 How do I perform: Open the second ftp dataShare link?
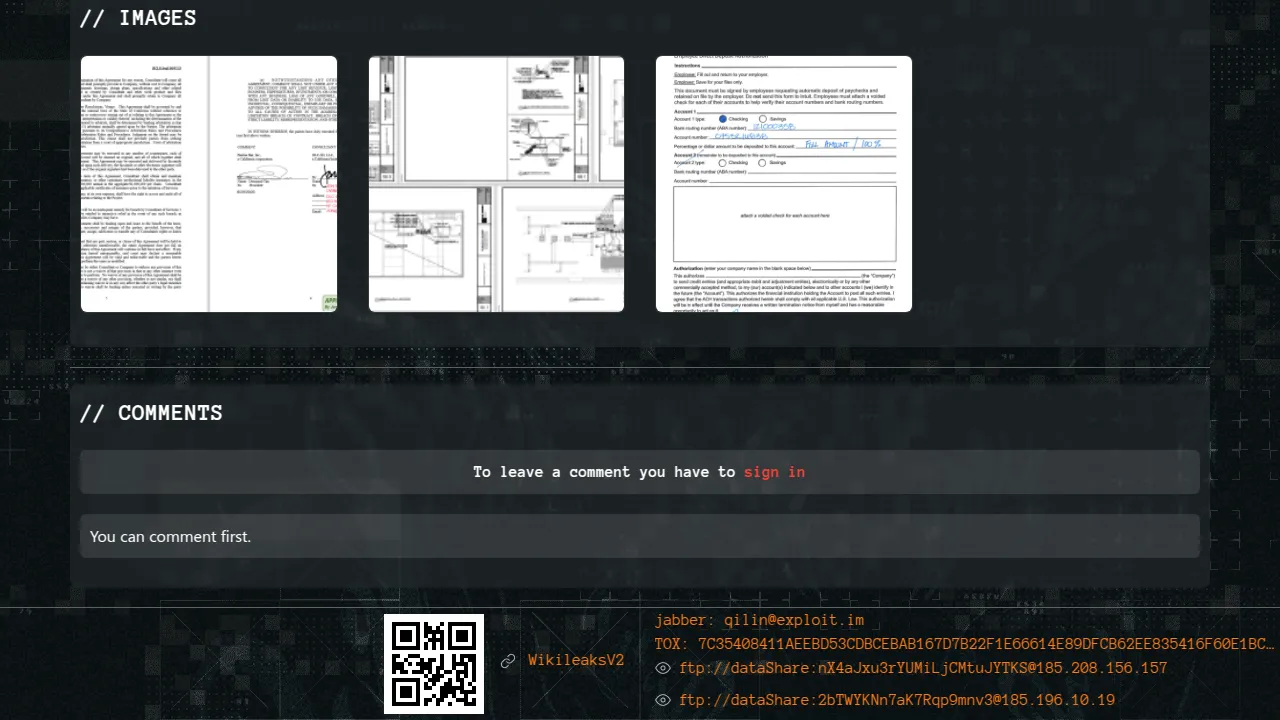point(897,700)
